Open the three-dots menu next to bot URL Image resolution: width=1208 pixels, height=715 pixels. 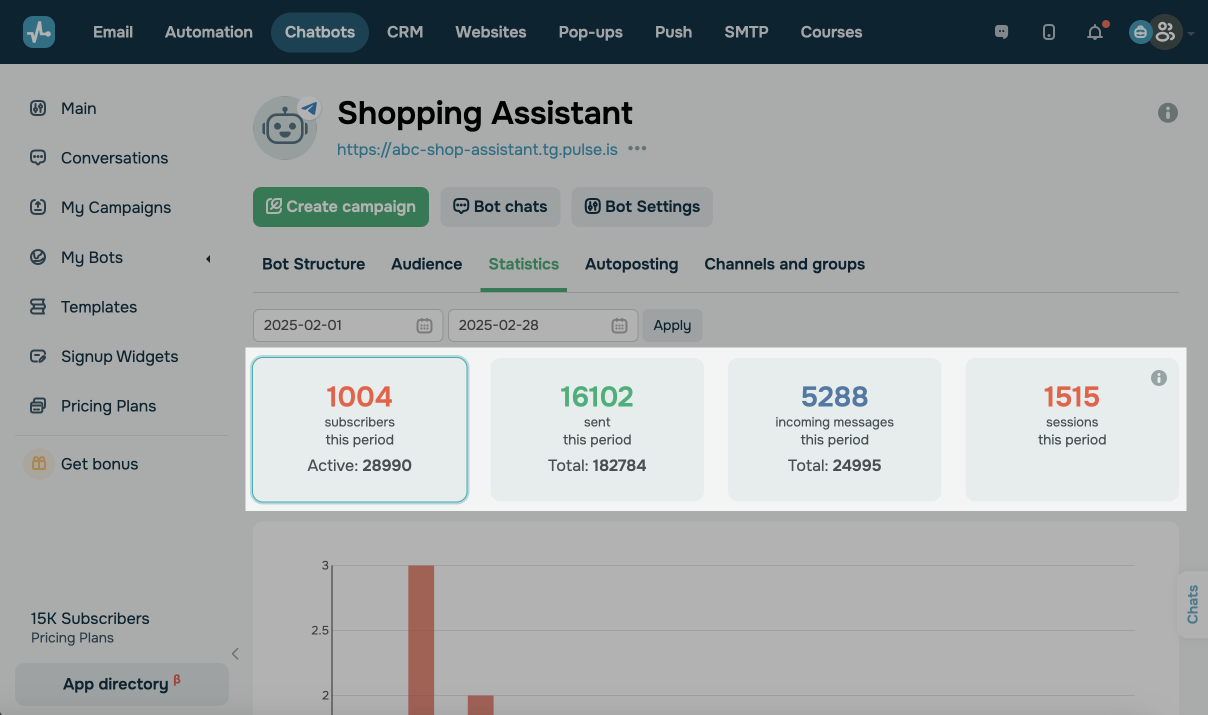(x=637, y=149)
